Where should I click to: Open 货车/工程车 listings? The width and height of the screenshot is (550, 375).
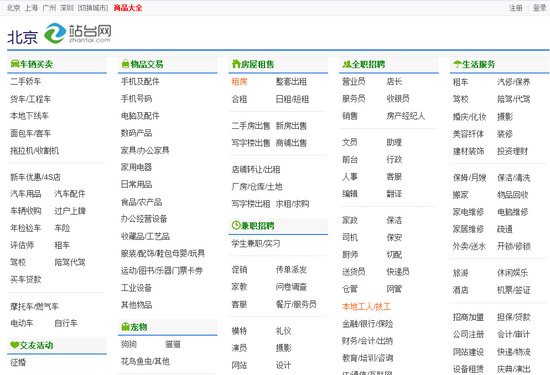[31, 99]
